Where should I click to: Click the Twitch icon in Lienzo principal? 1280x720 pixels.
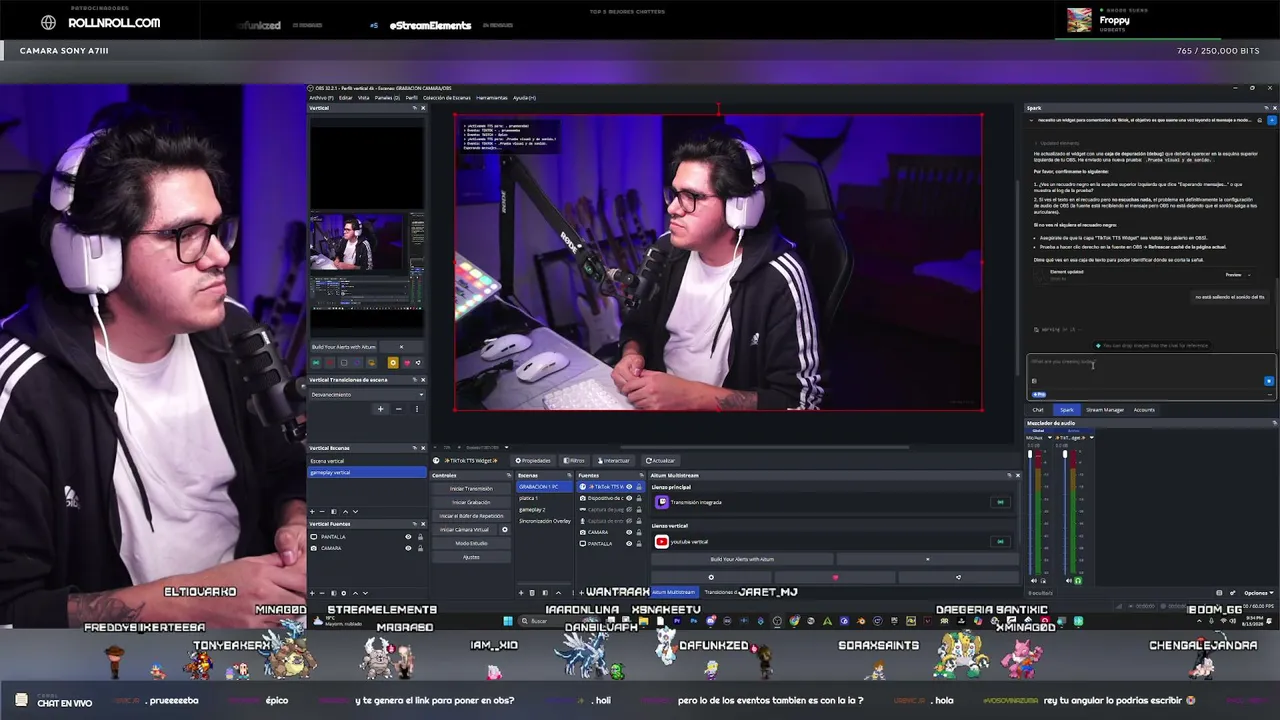pos(661,502)
